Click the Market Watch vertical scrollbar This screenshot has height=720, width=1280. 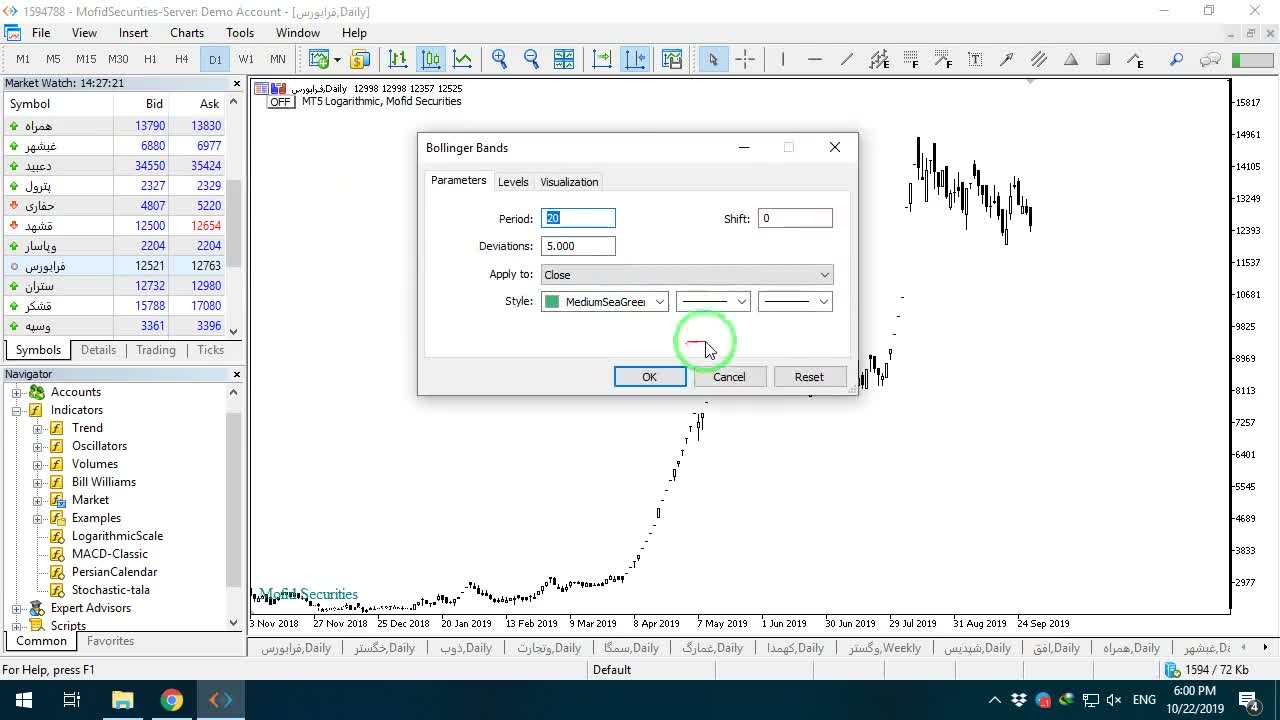click(x=234, y=217)
